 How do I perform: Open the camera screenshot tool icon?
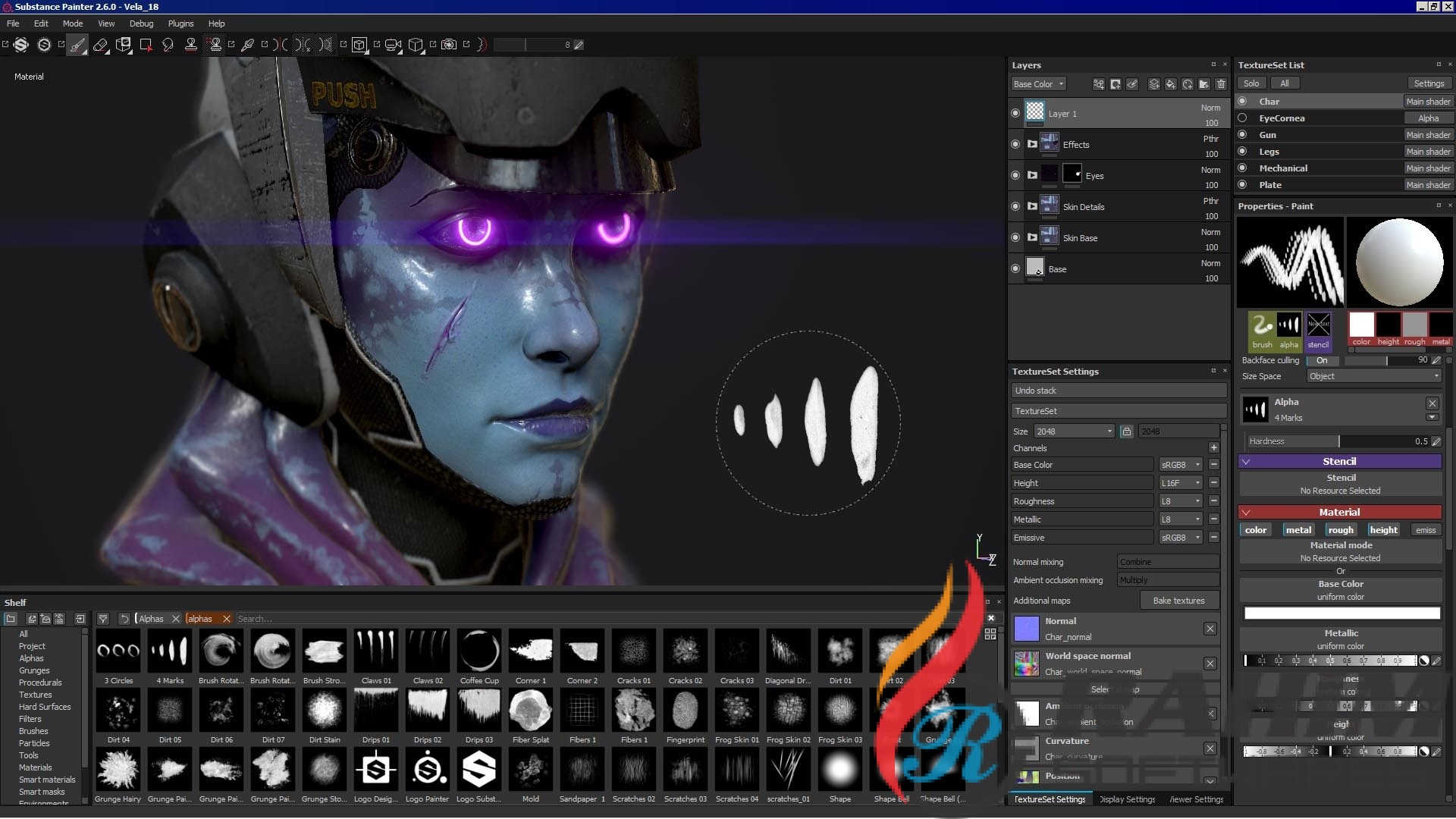coord(449,45)
